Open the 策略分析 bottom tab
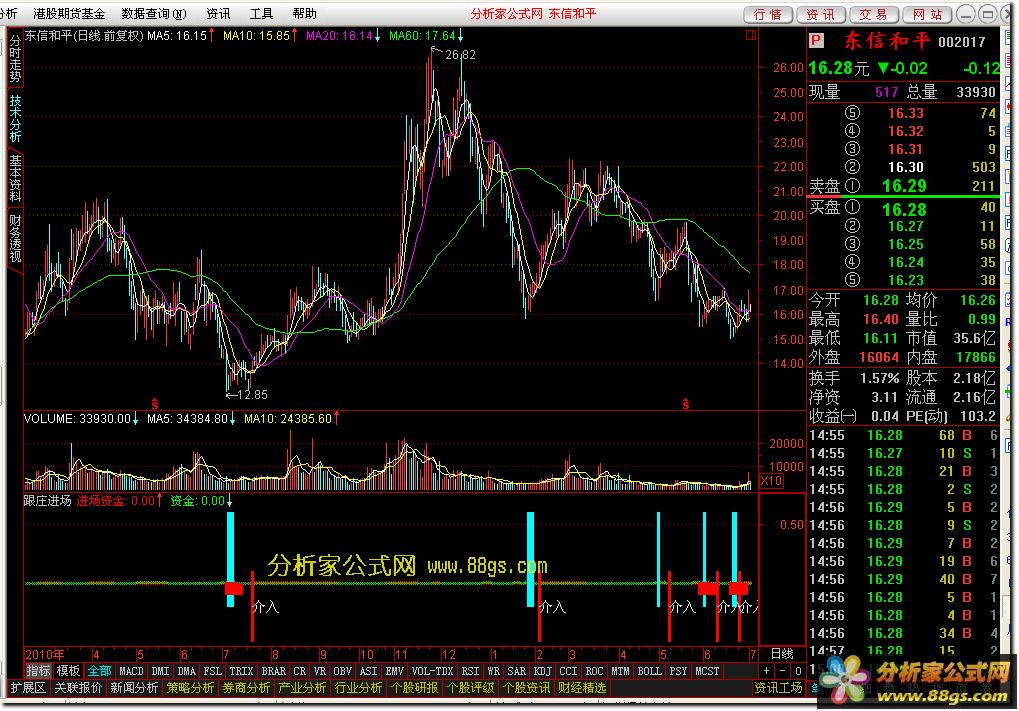1019x711 pixels. tap(190, 688)
